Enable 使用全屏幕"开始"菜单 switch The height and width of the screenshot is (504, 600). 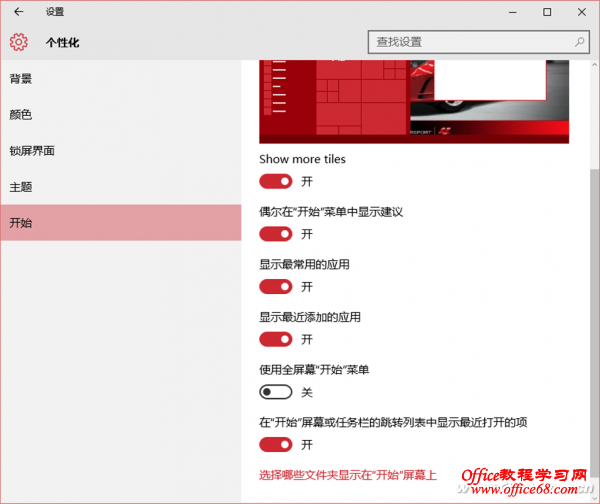pyautogui.click(x=276, y=392)
